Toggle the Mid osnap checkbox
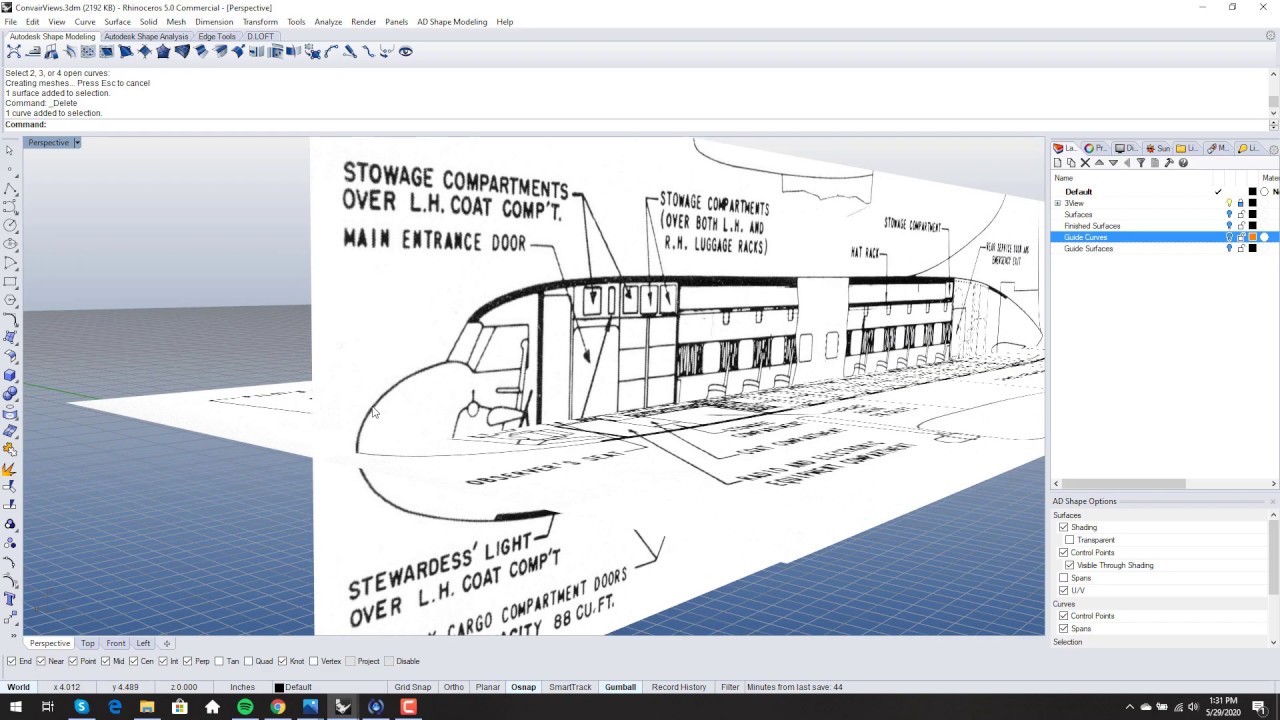The image size is (1280, 720). click(x=106, y=661)
